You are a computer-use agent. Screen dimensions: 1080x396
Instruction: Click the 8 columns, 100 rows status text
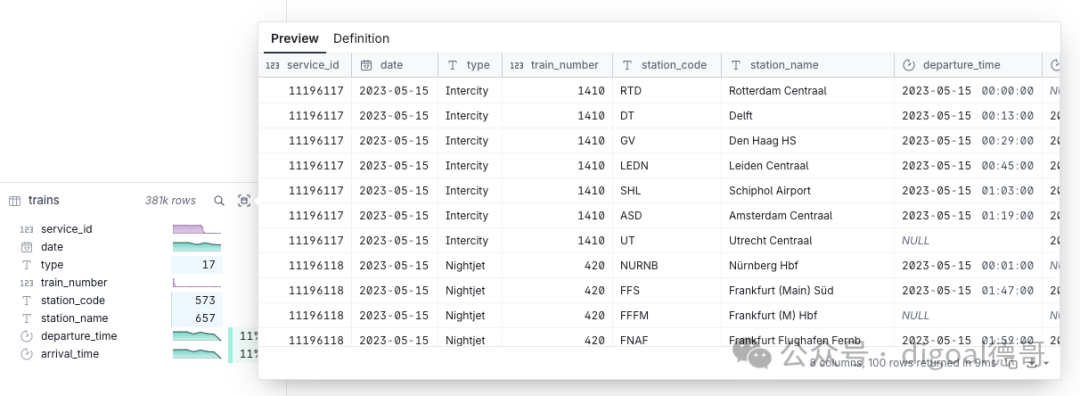point(902,362)
